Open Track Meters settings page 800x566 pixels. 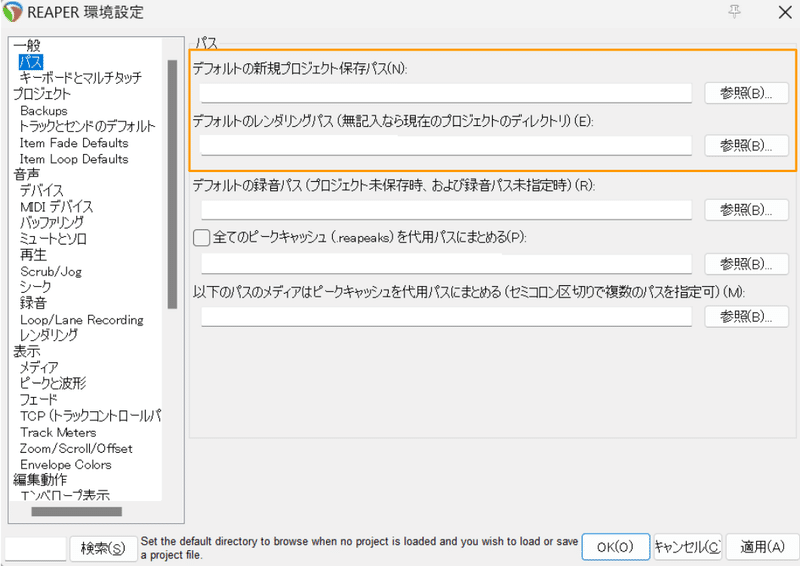58,432
